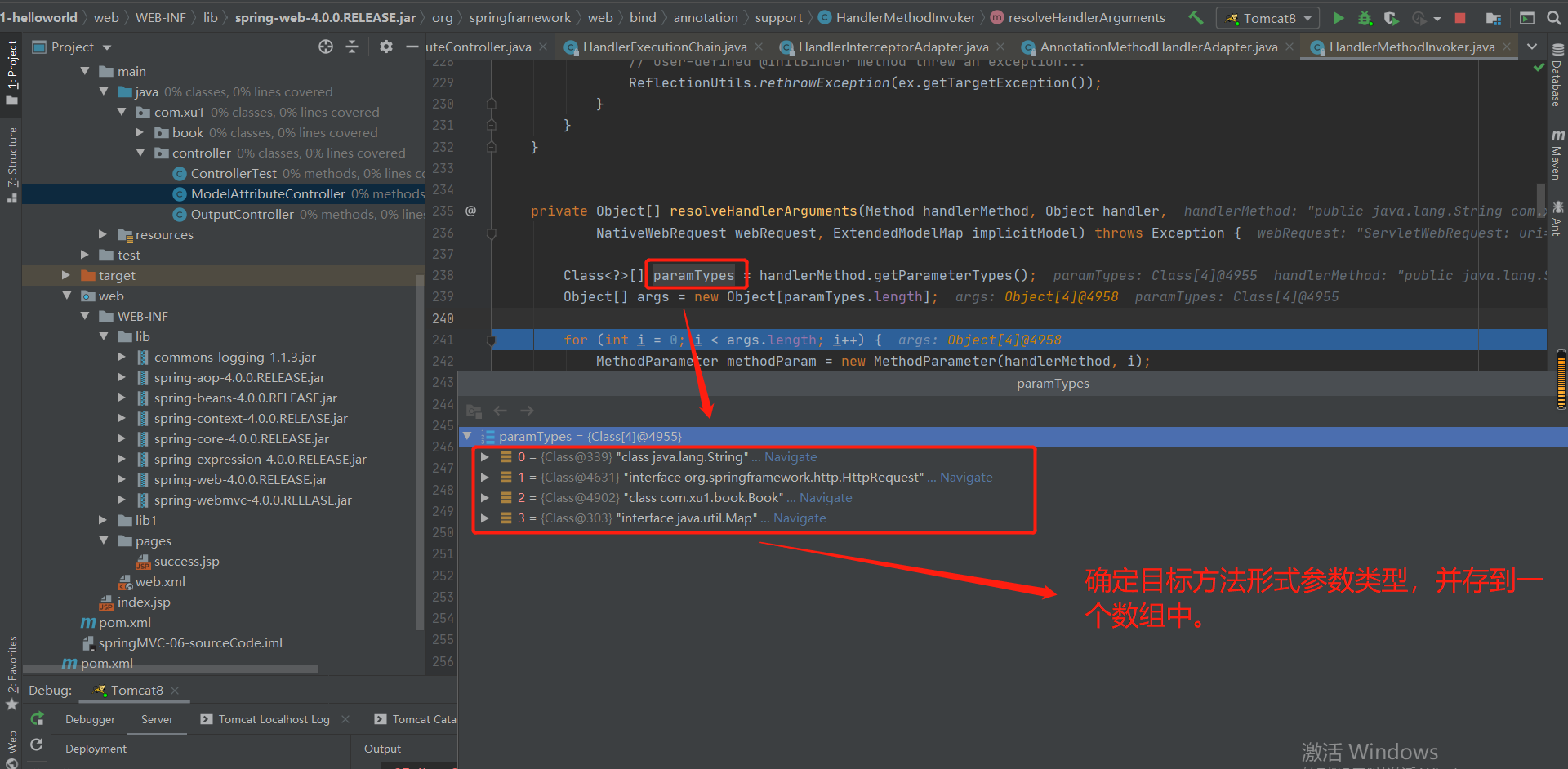
Task: Expand the lib1 folder
Action: (x=103, y=520)
